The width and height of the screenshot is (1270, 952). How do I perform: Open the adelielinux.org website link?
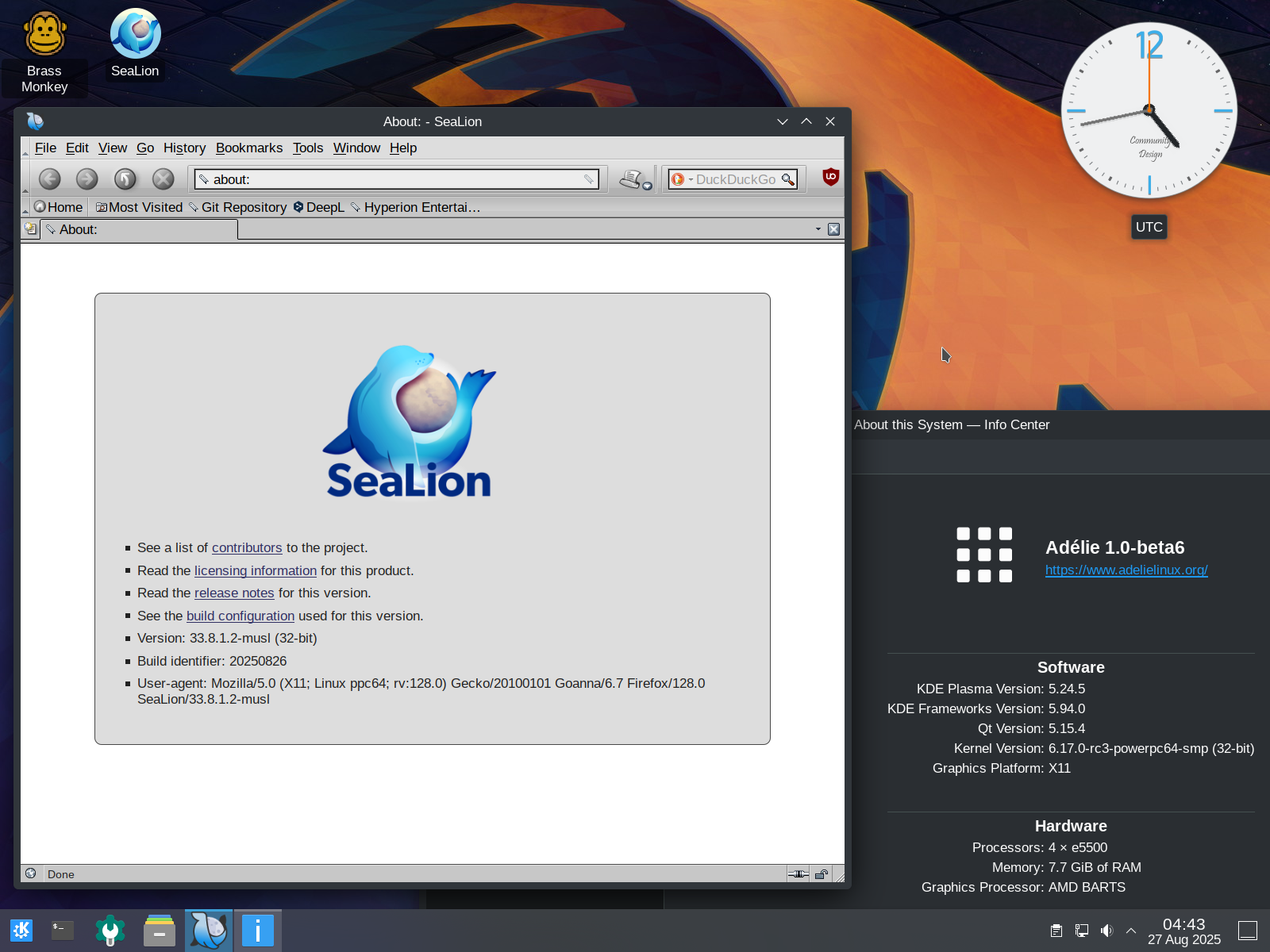[1126, 570]
